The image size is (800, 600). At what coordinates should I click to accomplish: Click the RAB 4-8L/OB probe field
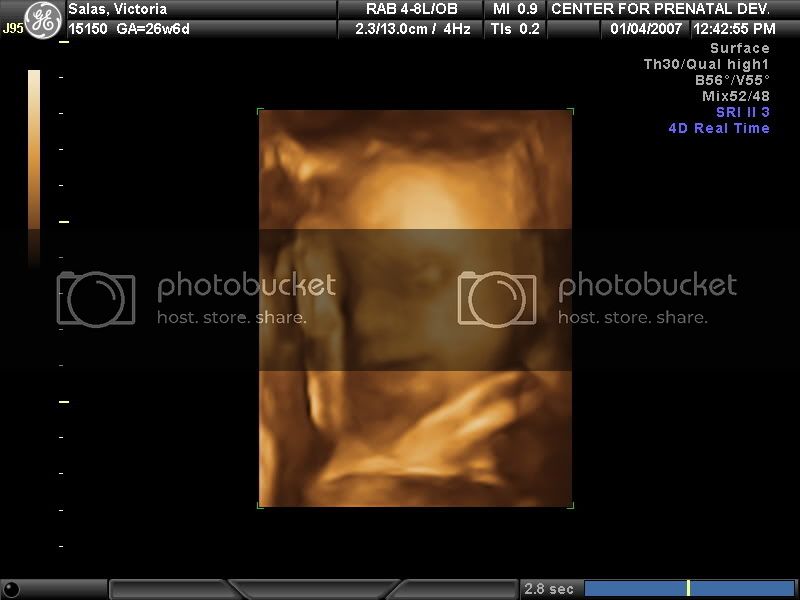[407, 8]
